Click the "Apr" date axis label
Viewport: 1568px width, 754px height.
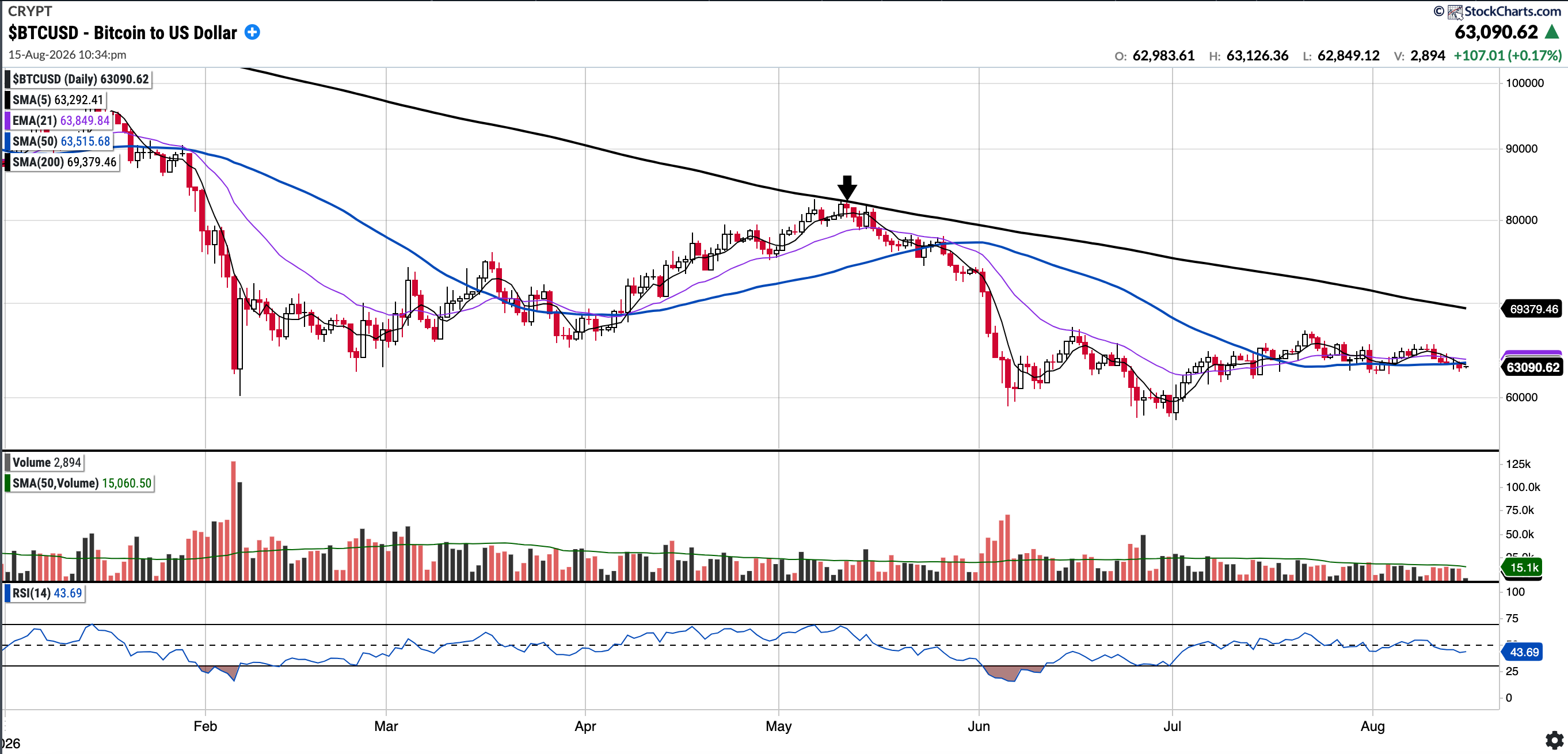click(585, 726)
